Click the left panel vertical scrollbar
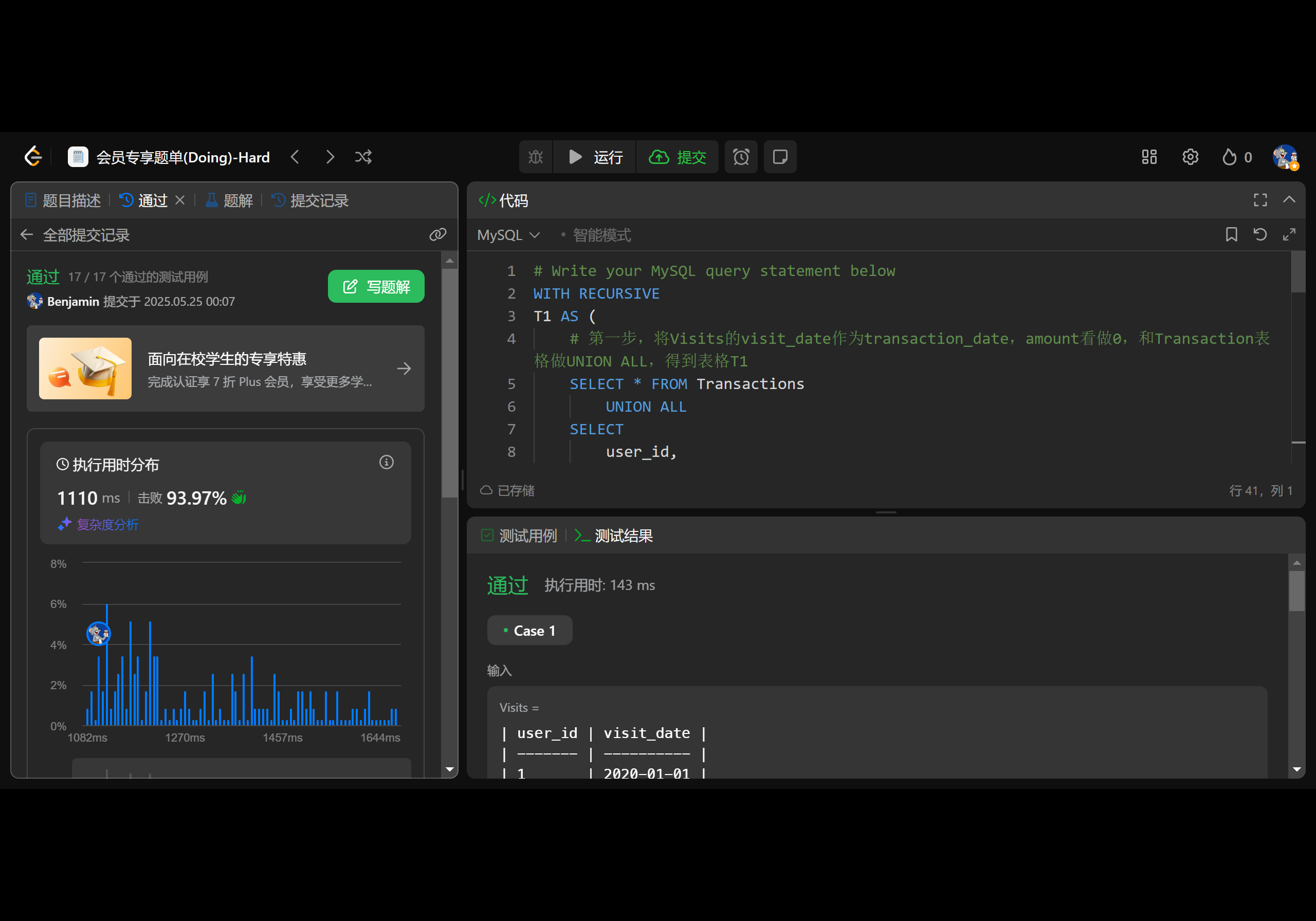This screenshot has width=1316, height=921. pos(449,384)
